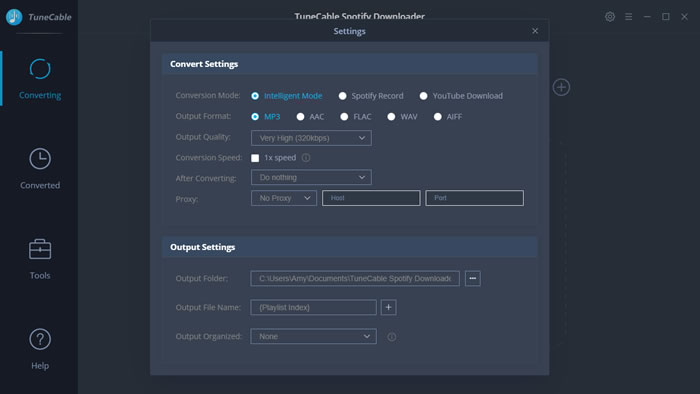
Task: Open After Converting dropdown Do nothing
Action: coord(311,177)
